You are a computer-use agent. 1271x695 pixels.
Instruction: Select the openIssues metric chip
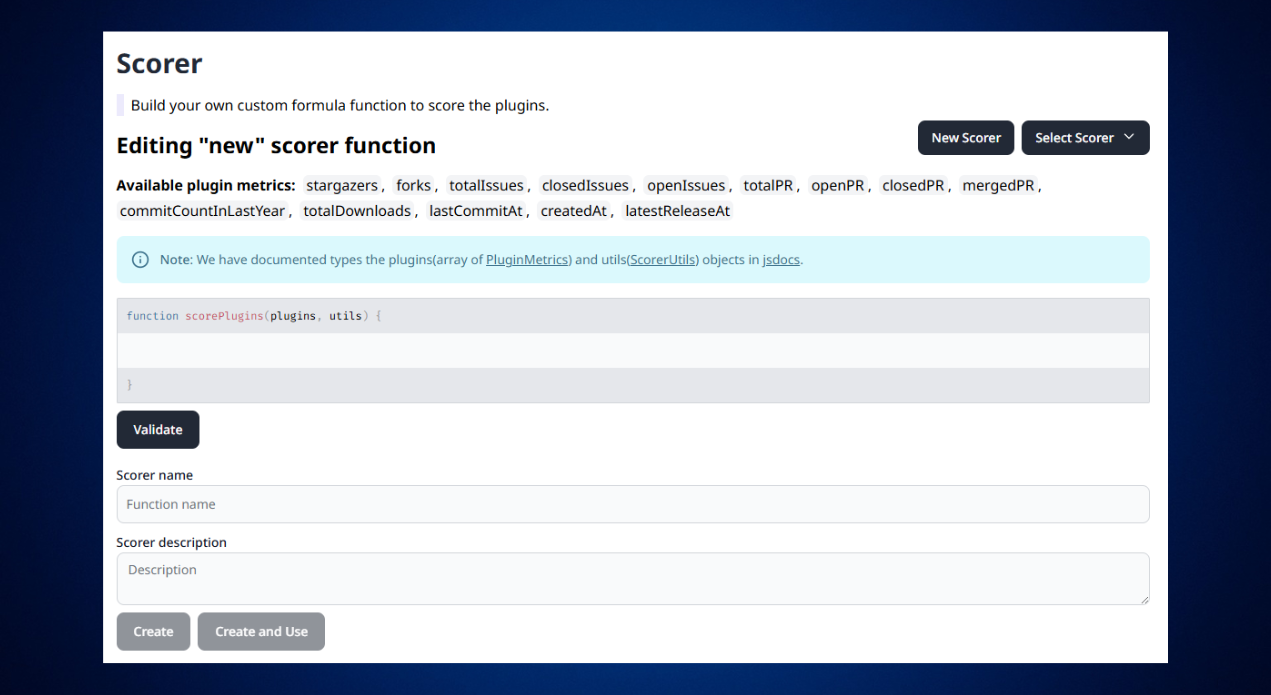686,185
